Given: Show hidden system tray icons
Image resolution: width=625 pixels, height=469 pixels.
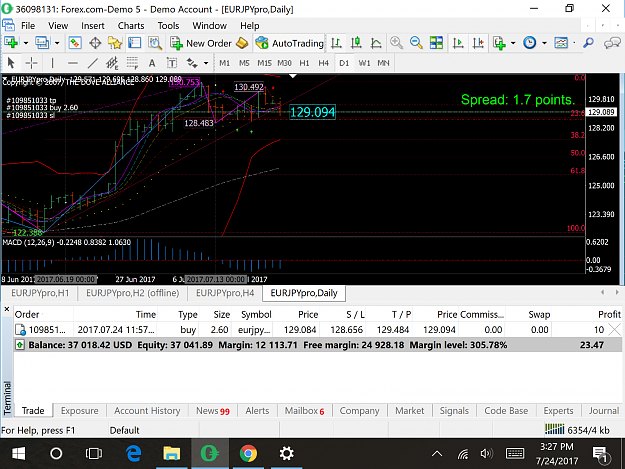Looking at the screenshot, I should pyautogui.click(x=437, y=453).
